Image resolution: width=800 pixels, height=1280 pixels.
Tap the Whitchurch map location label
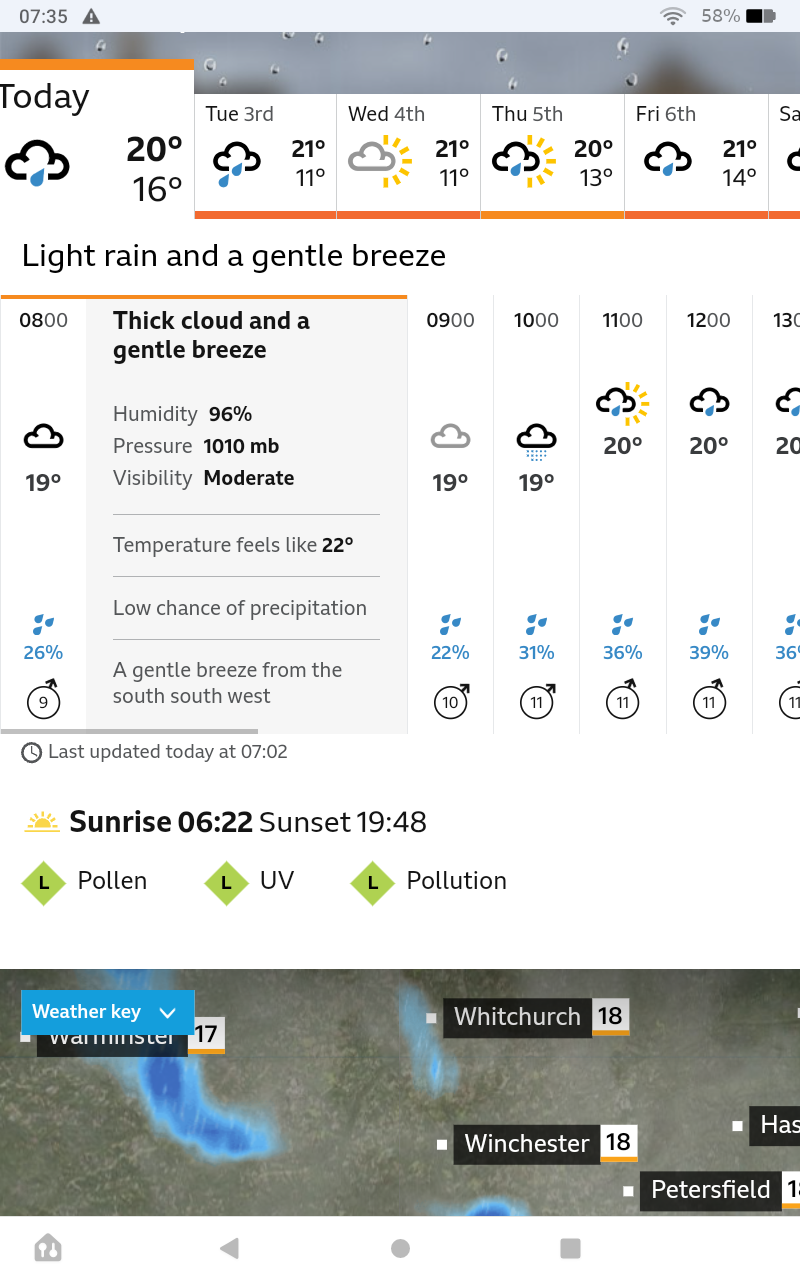(517, 1017)
